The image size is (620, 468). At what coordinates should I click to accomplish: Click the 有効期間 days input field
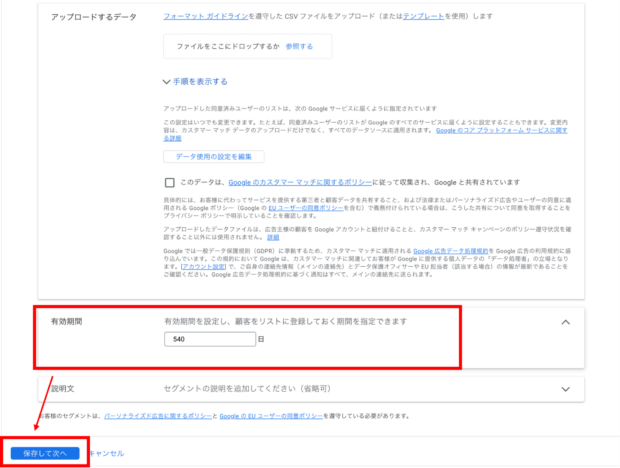(210, 339)
